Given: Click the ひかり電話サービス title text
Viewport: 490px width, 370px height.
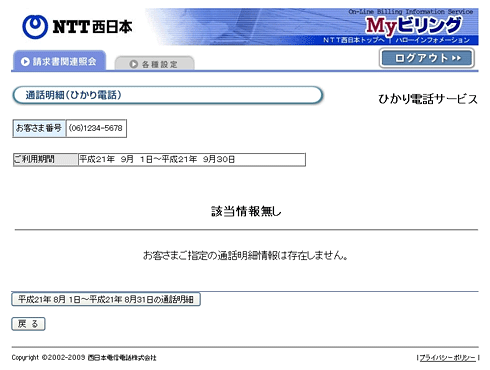Looking at the screenshot, I should click(x=428, y=99).
